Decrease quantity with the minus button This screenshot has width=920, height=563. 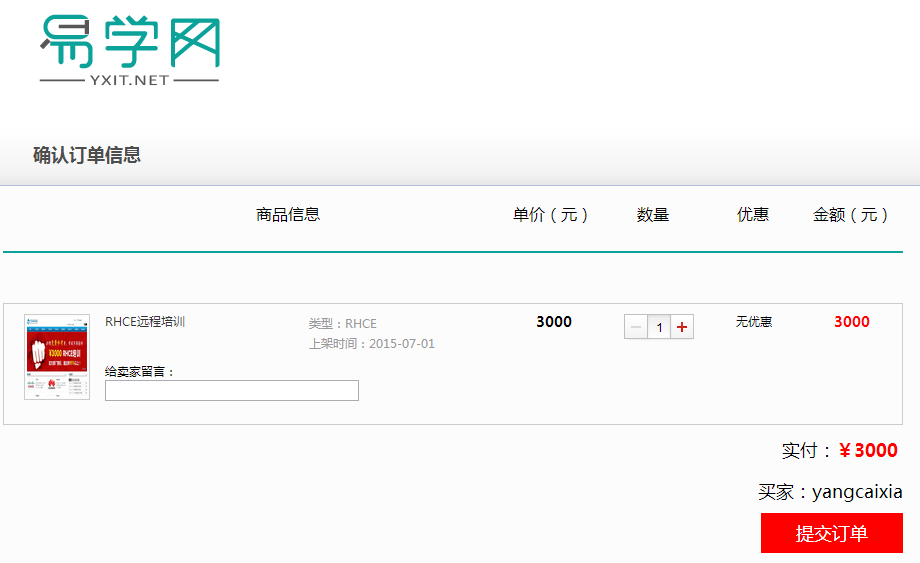click(635, 327)
